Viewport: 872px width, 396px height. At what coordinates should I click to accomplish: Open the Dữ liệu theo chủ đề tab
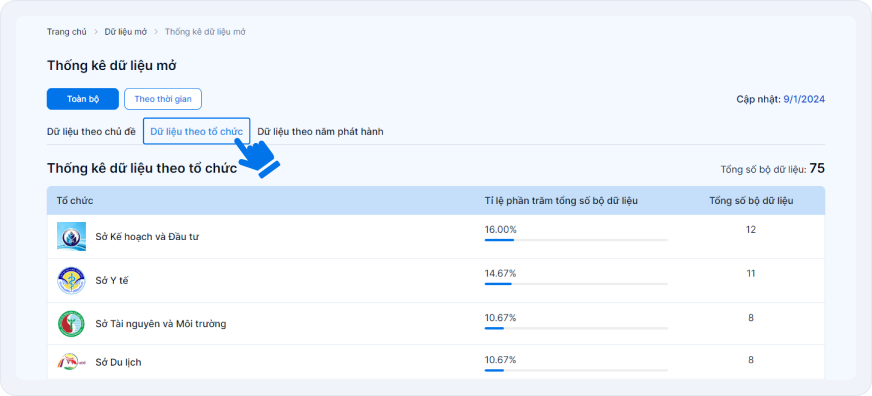(91, 132)
